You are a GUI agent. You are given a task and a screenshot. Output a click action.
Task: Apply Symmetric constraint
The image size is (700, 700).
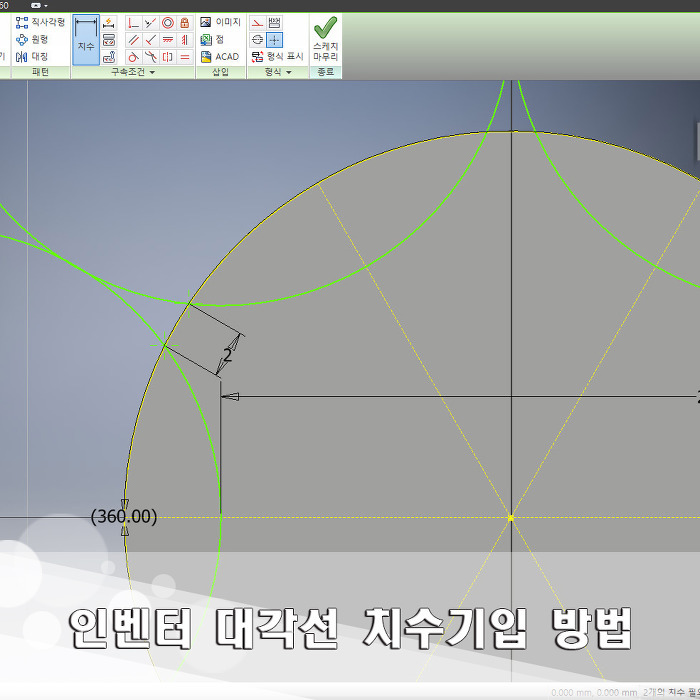tap(168, 57)
